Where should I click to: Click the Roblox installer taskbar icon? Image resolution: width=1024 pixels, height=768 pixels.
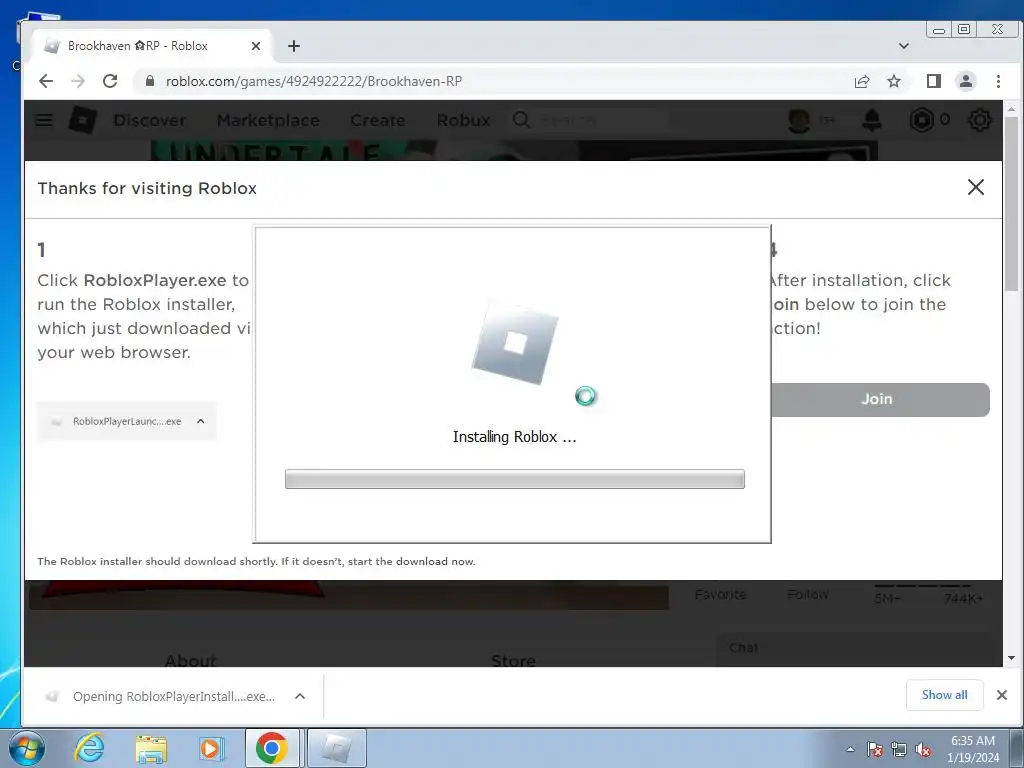click(x=336, y=748)
